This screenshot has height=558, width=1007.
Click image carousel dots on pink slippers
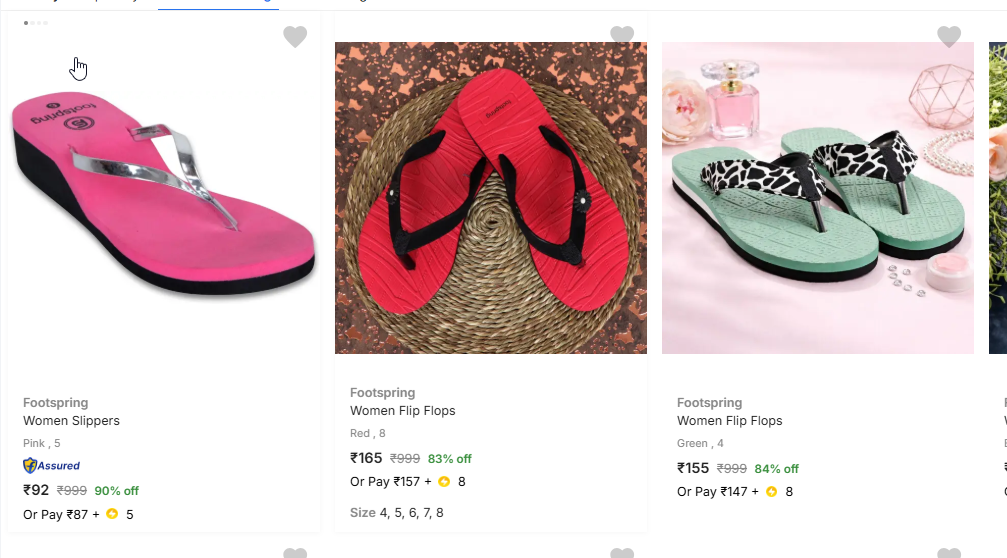coord(35,23)
